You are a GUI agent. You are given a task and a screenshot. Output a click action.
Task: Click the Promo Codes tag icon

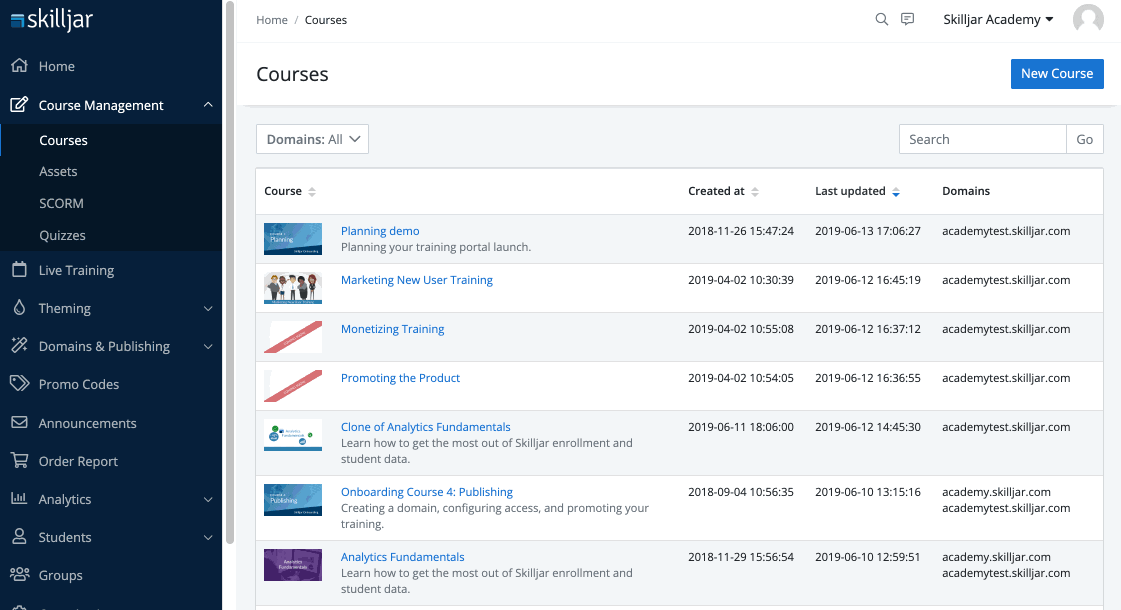pyautogui.click(x=19, y=384)
